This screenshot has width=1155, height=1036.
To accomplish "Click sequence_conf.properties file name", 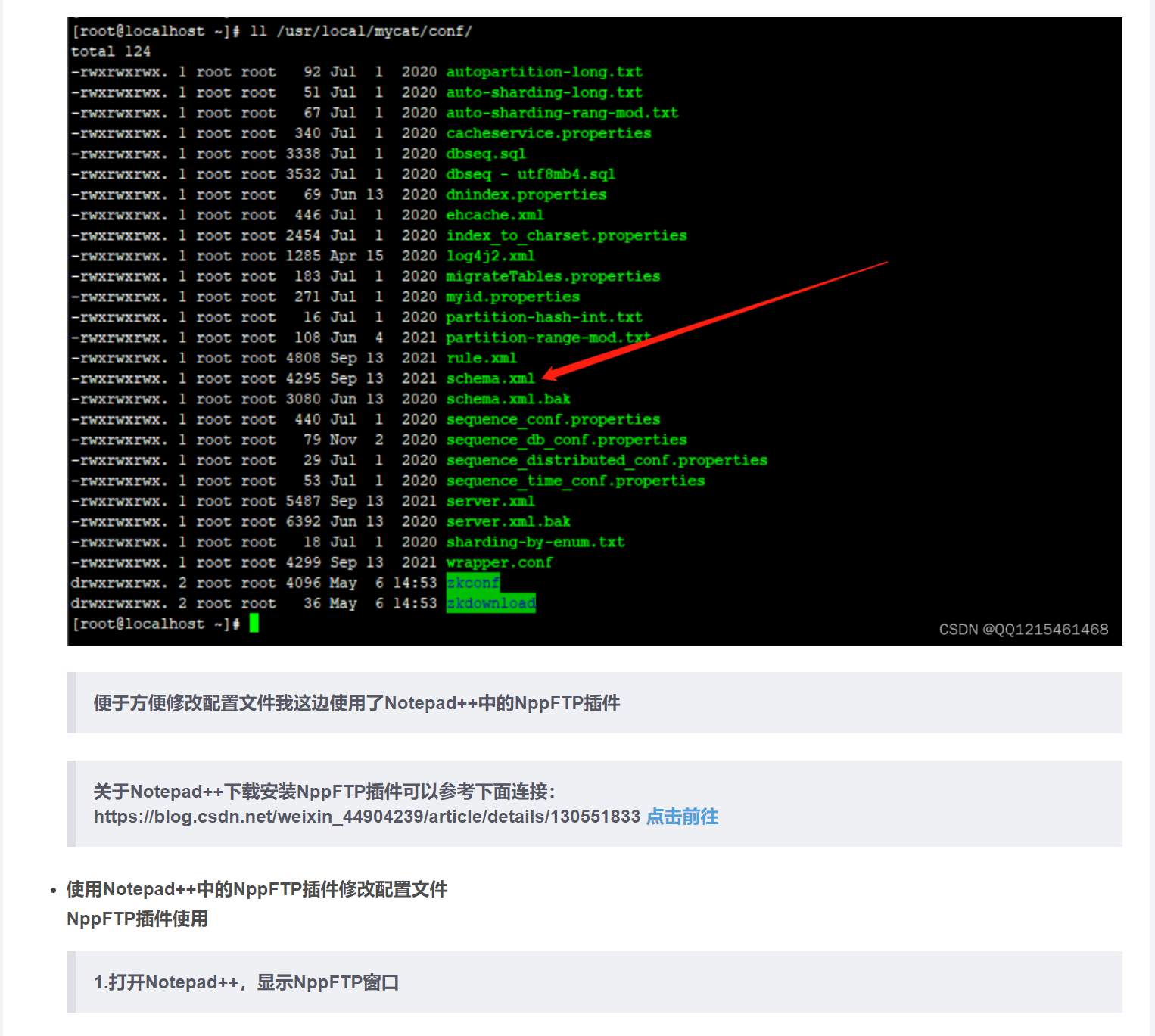I will (x=553, y=419).
